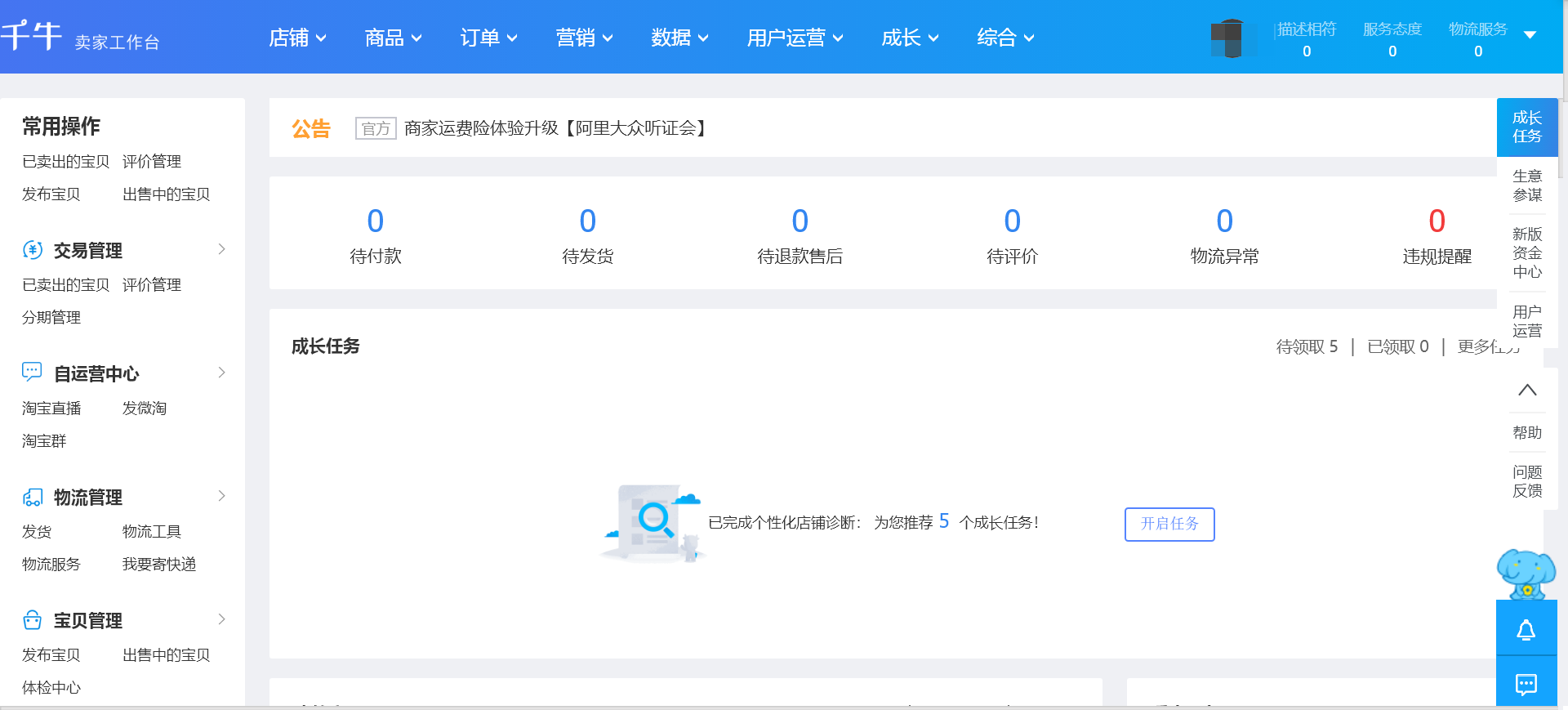Click the store diagnosis magnifier illustration
The width and height of the screenshot is (1568, 710).
tap(653, 522)
